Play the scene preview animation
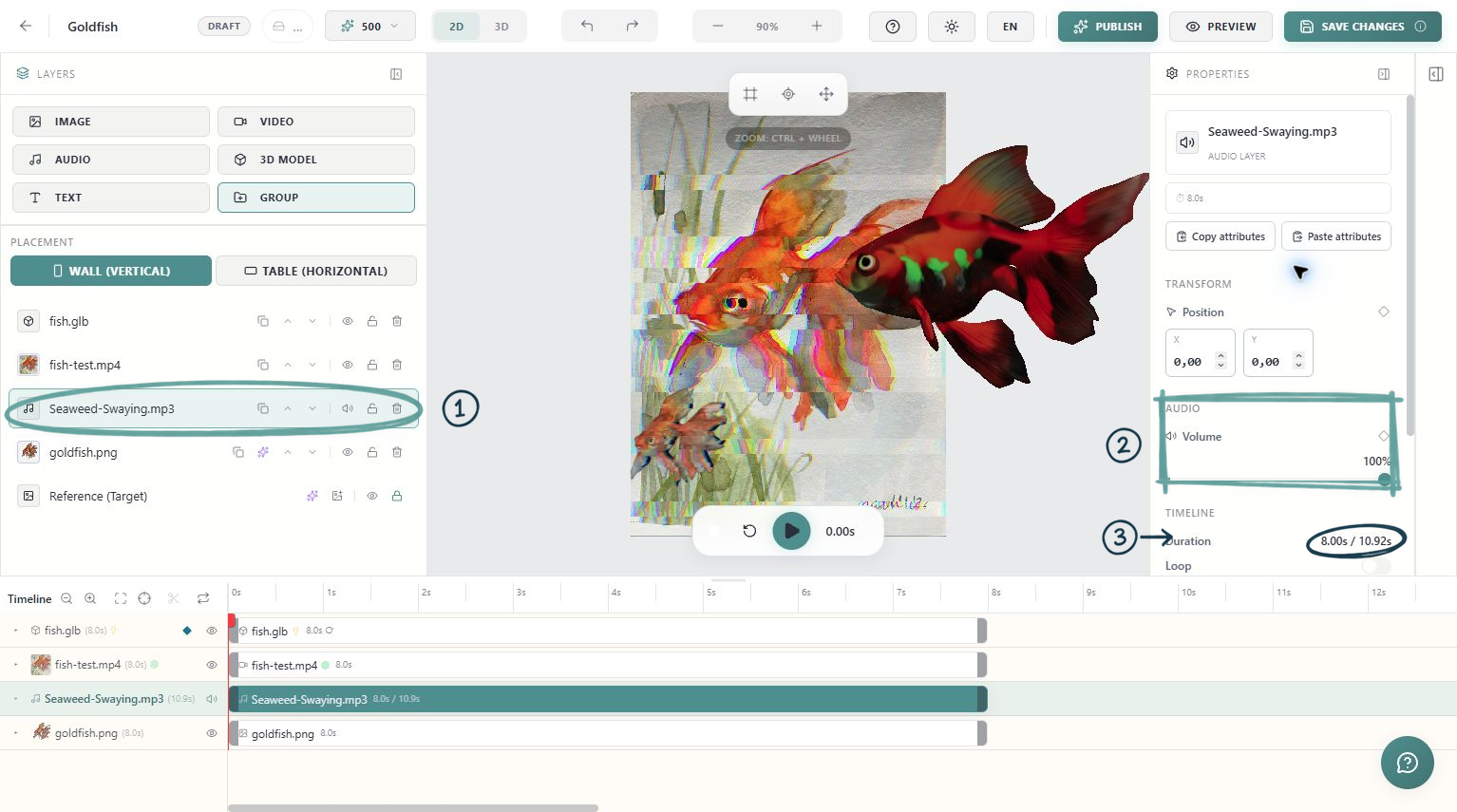 [x=791, y=531]
